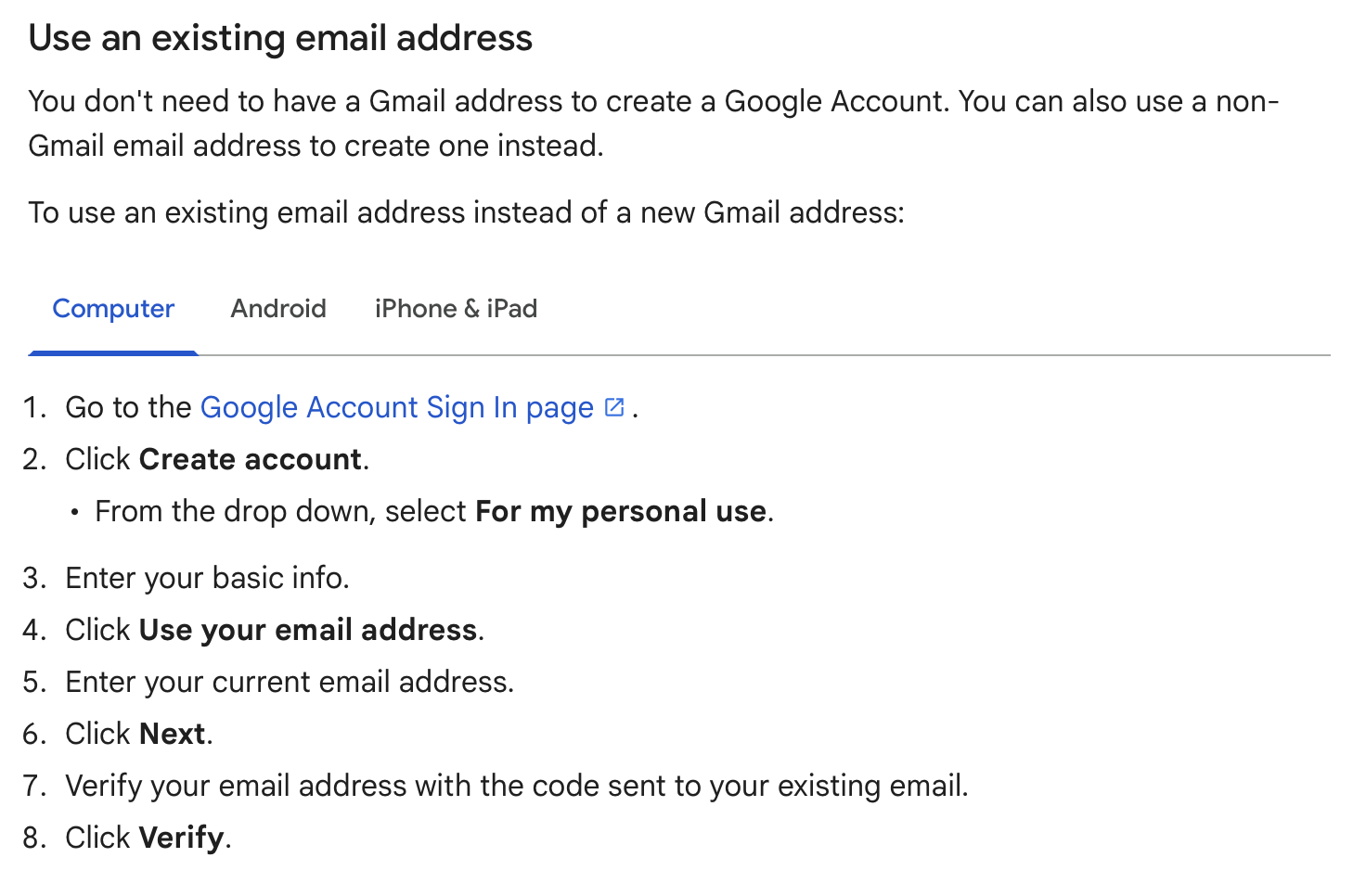Open the Google Account Sign In page link
Viewport: 1366px width, 896px height.
(397, 408)
